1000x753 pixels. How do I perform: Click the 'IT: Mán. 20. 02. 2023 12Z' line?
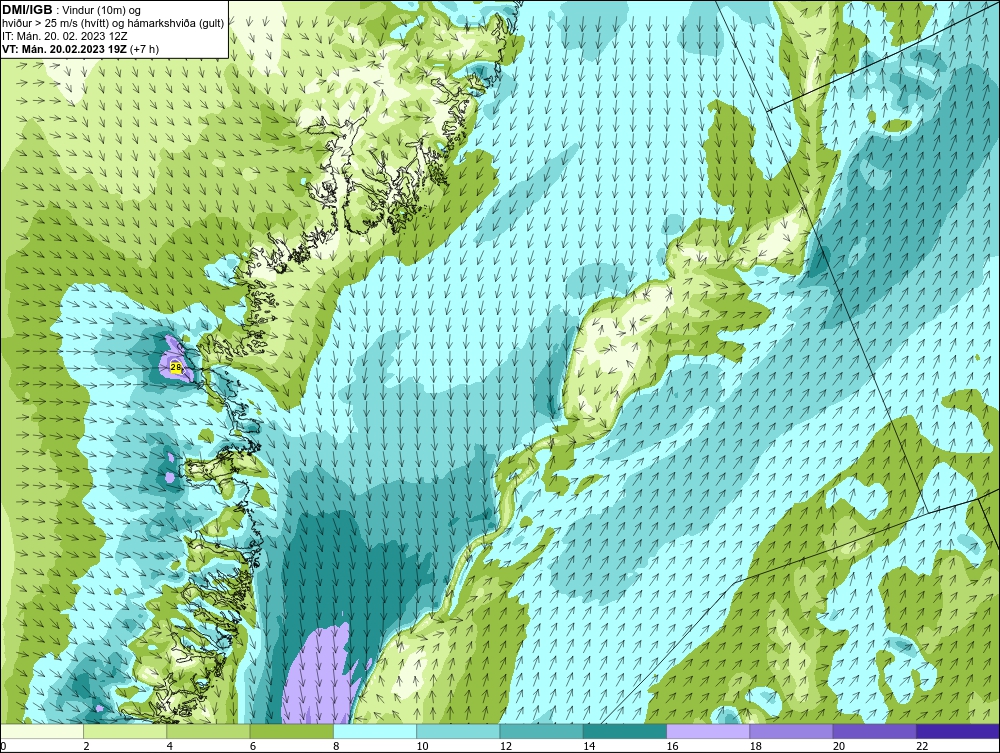pyautogui.click(x=65, y=36)
